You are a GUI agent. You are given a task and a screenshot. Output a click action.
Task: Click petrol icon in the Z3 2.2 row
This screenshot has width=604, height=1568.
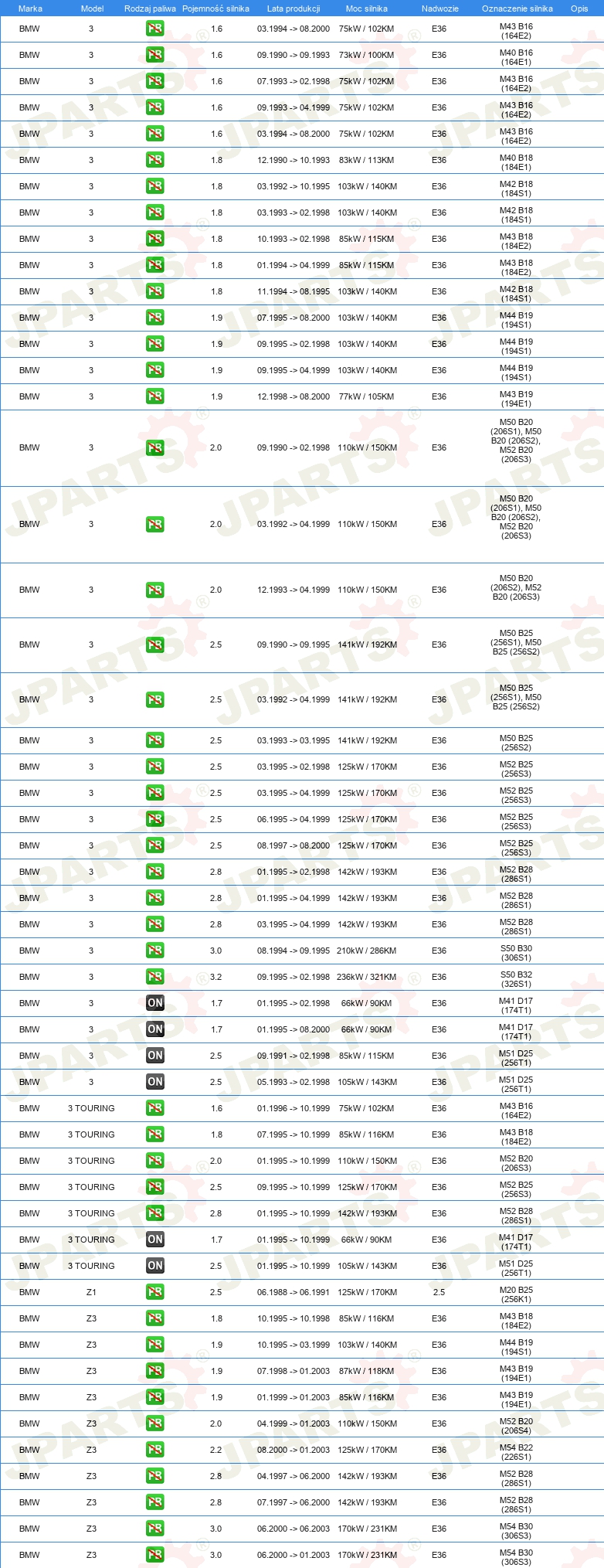[155, 1450]
